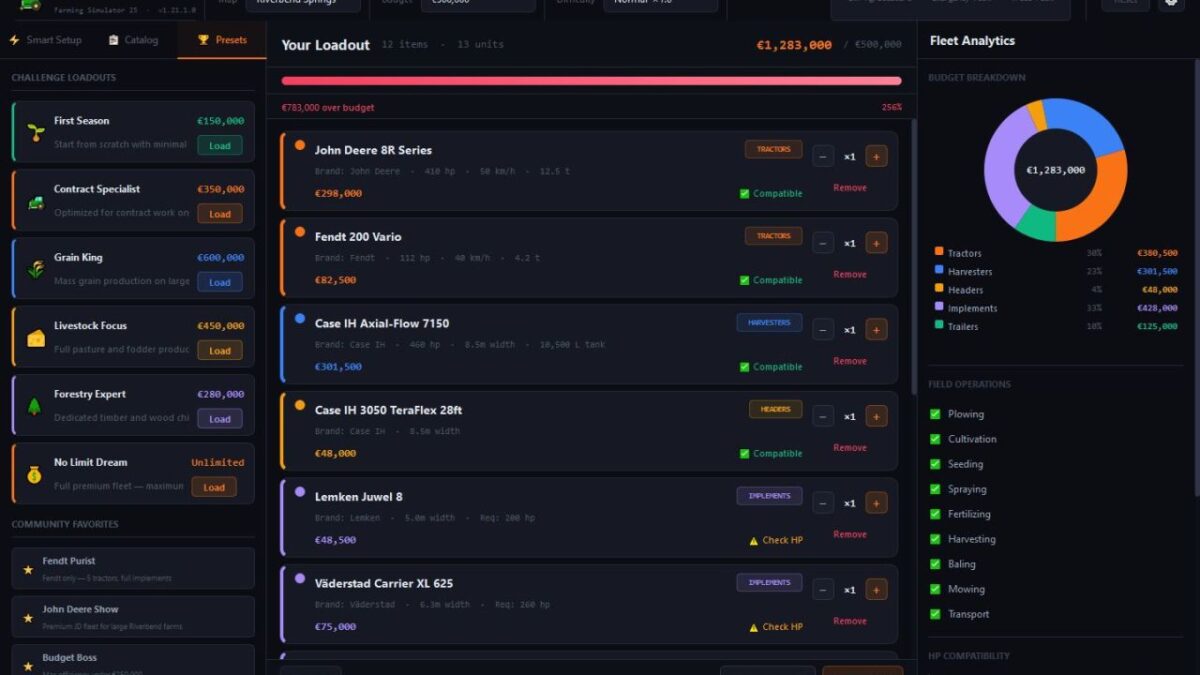Screen dimensions: 1200x675
Task: Increase Fendt 200 Vario quantity with plus
Action: point(876,243)
